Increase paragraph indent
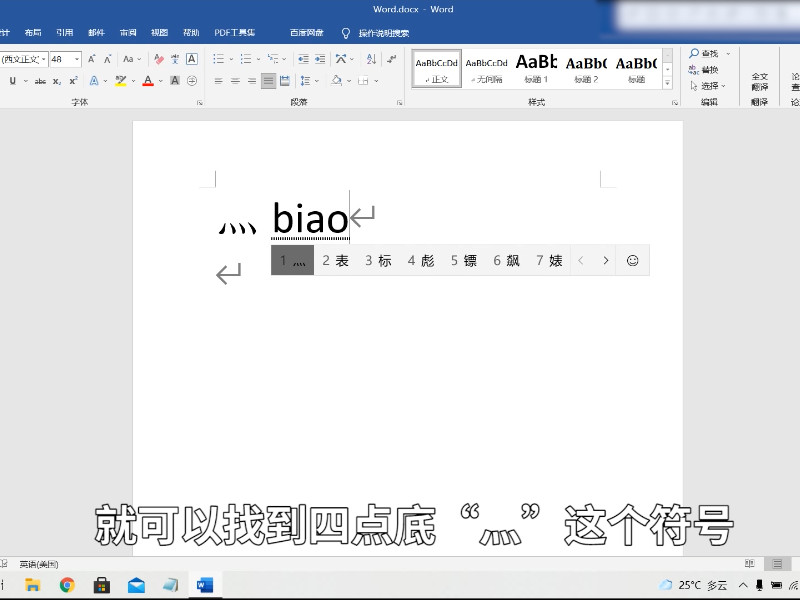 [x=320, y=59]
